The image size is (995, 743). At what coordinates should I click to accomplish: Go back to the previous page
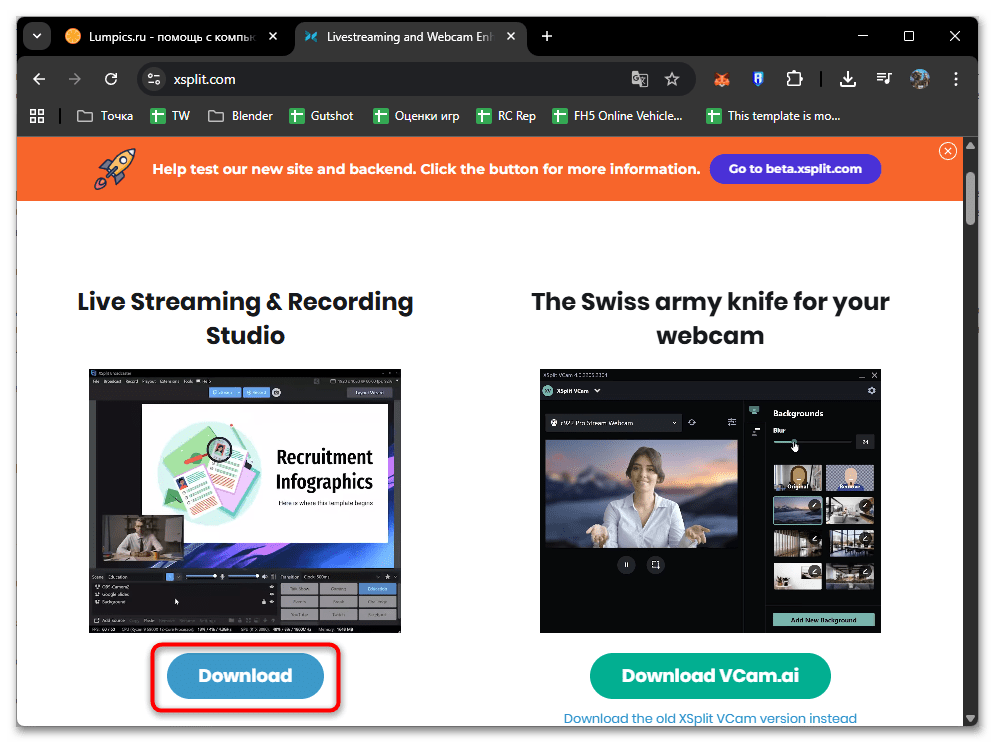[x=39, y=79]
